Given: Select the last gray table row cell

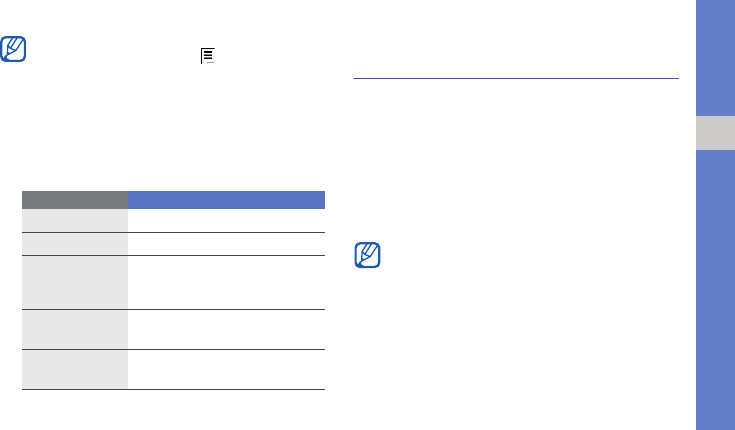Looking at the screenshot, I should click(75, 369).
